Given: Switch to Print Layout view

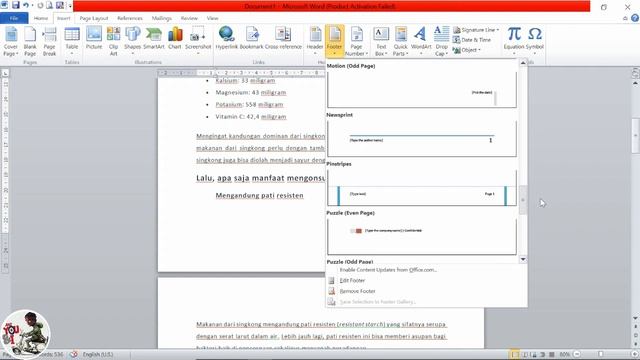Looking at the screenshot, I should point(515,354).
